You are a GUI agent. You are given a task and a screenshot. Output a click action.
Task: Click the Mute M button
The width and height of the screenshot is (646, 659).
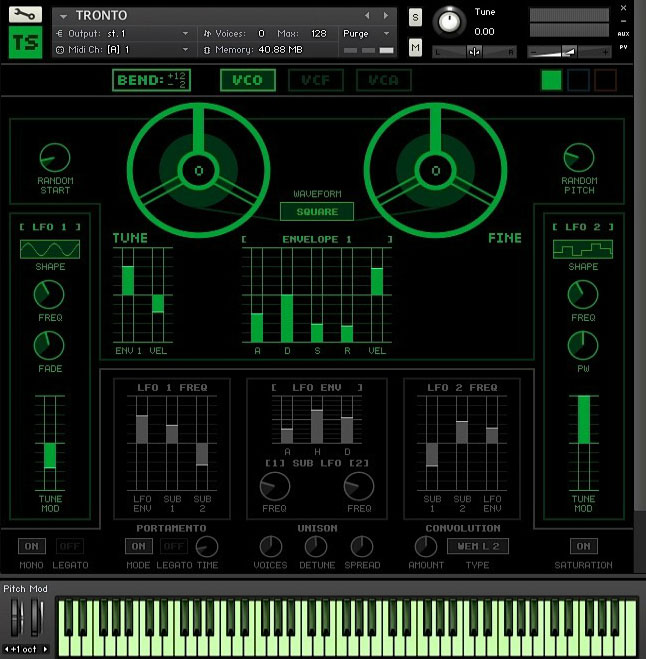click(415, 47)
